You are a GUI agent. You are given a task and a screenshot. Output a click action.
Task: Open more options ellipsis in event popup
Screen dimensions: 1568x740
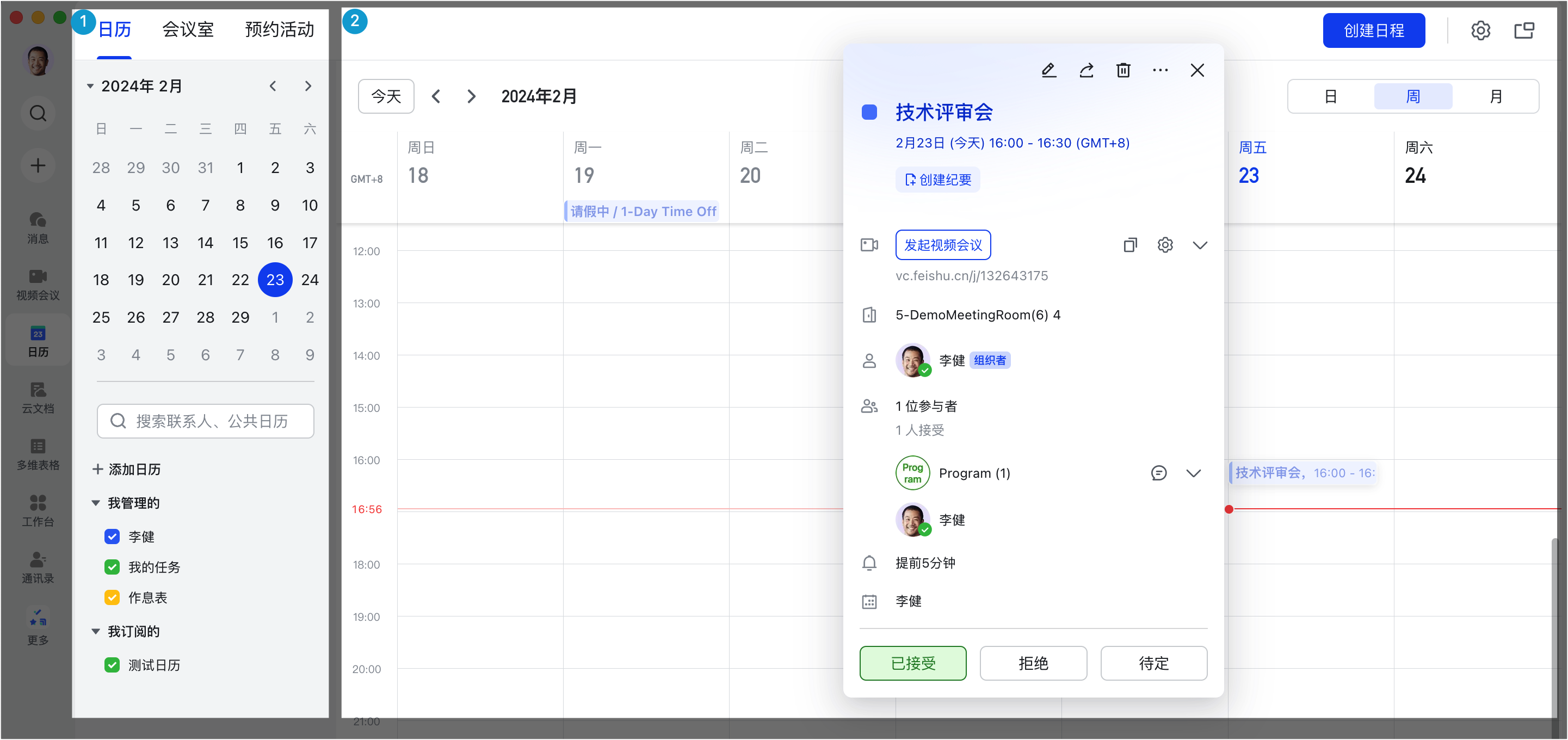click(1160, 70)
